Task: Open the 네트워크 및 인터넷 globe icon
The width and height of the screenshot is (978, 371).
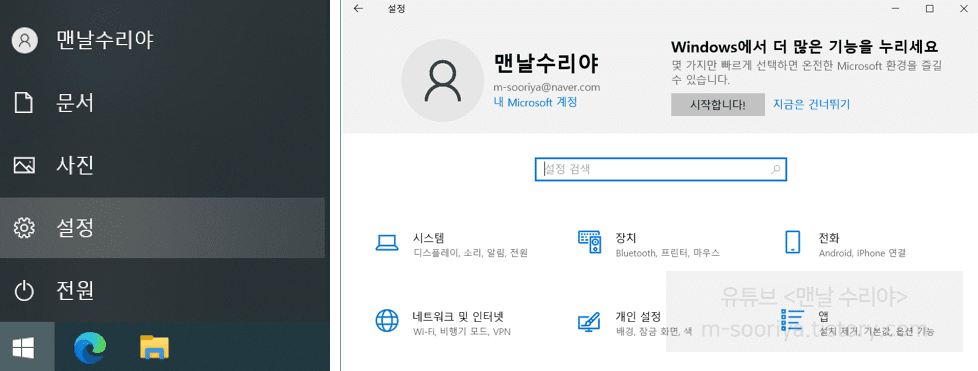Action: [387, 320]
